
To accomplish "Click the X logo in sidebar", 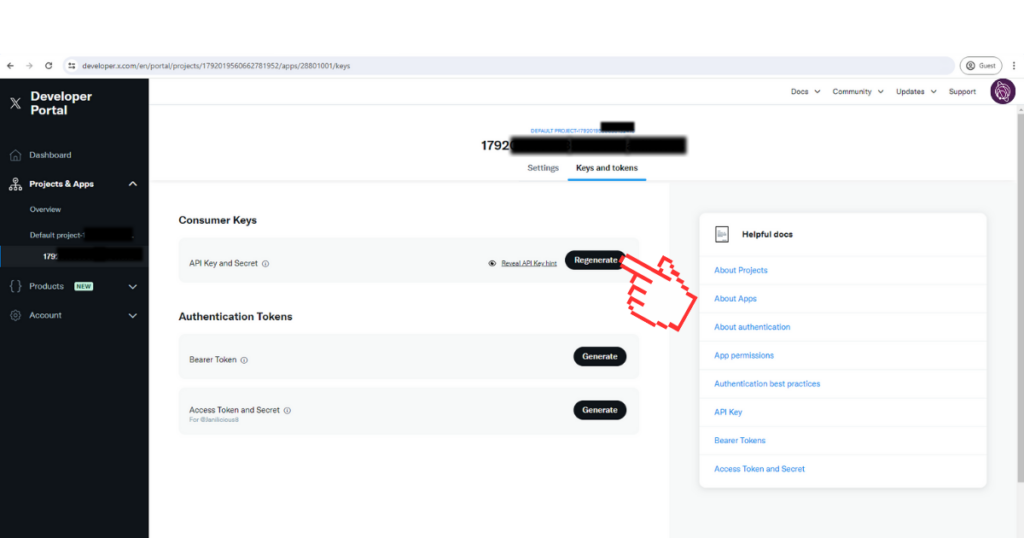I will point(15,103).
